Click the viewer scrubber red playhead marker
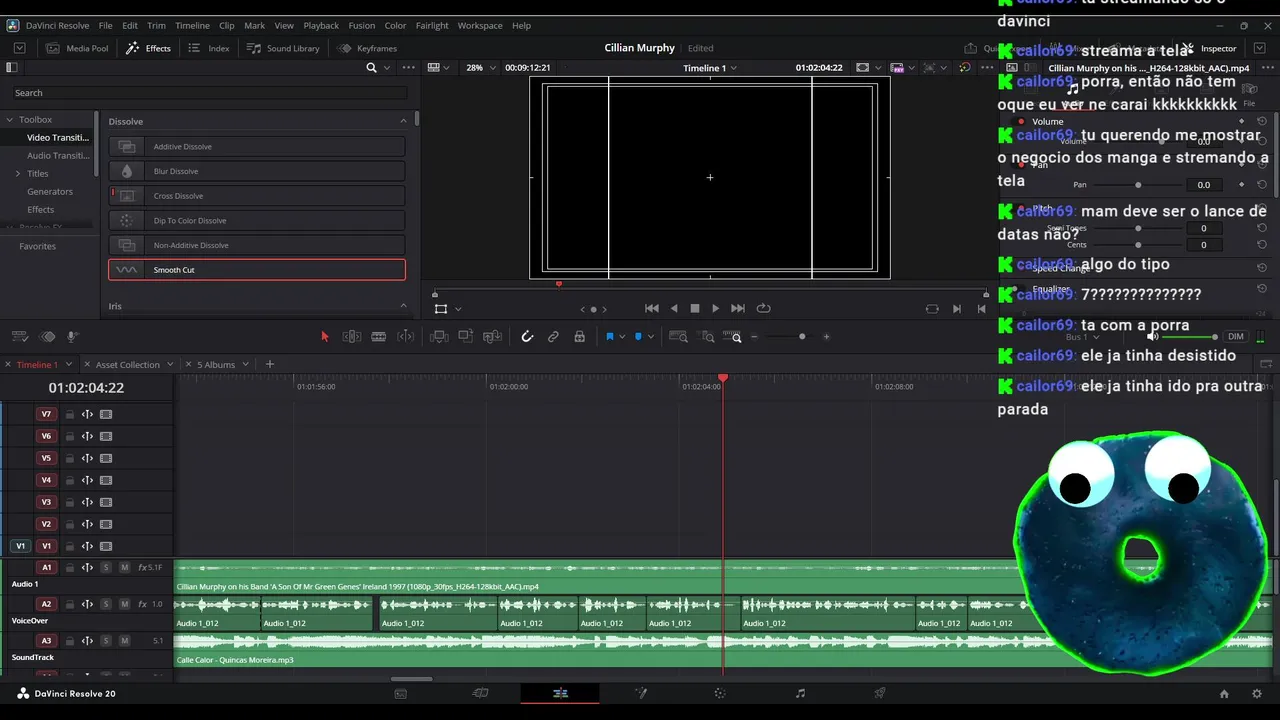This screenshot has width=1280, height=720. tap(559, 284)
